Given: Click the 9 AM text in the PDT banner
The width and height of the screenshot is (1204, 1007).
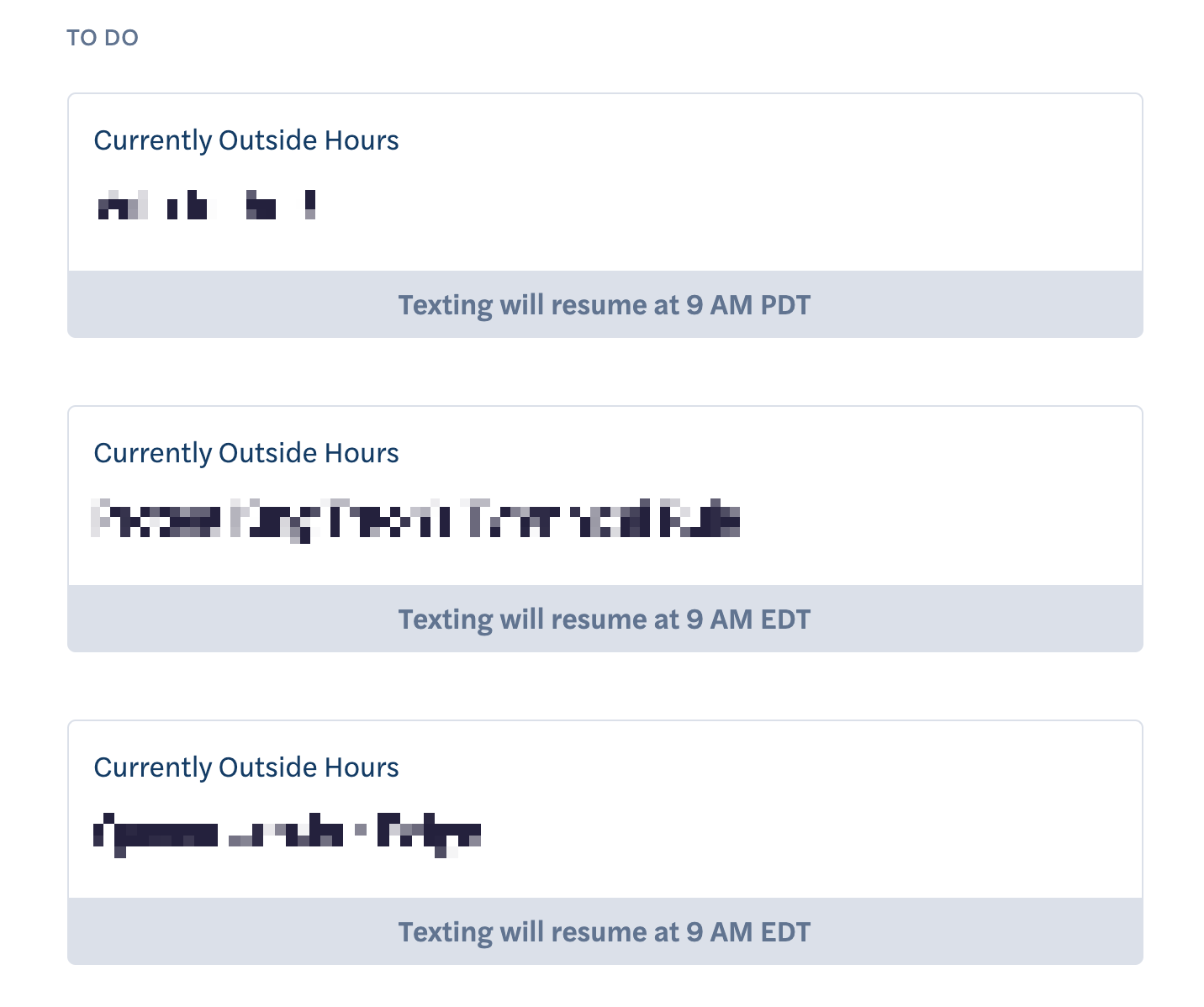Looking at the screenshot, I should [719, 304].
